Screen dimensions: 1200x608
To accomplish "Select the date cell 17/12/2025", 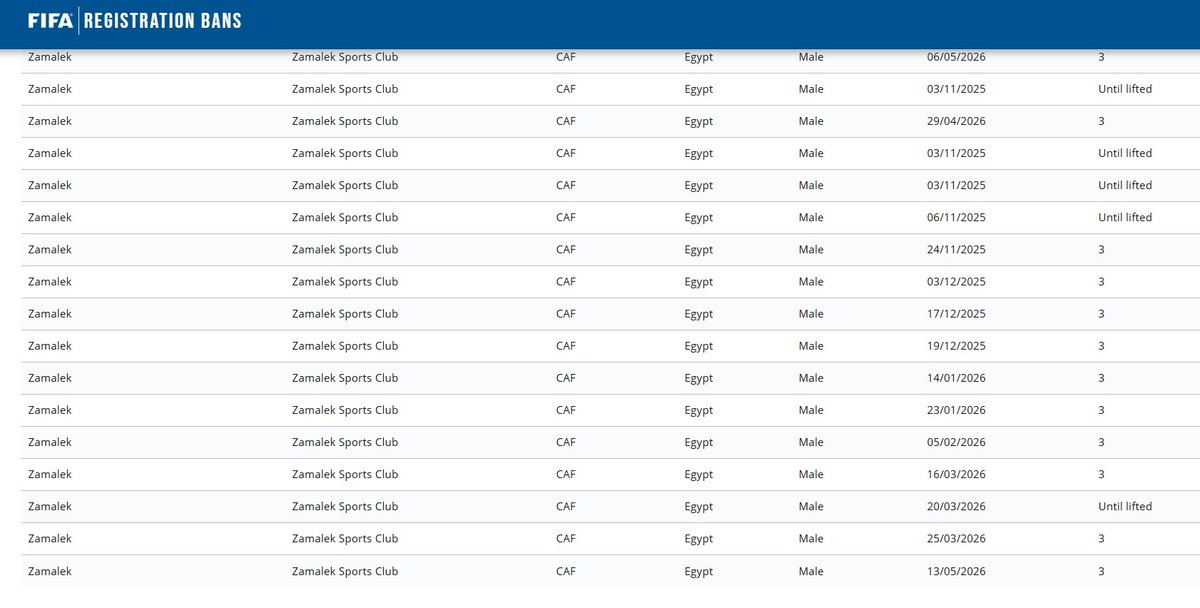I will point(956,313).
